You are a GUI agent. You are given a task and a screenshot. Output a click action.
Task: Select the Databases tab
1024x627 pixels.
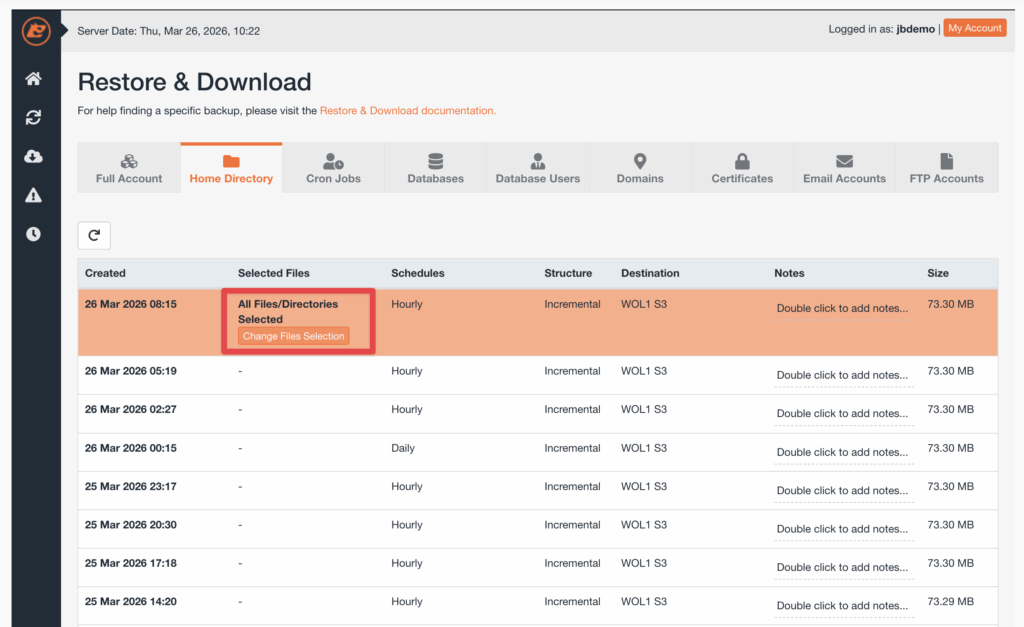click(x=435, y=168)
